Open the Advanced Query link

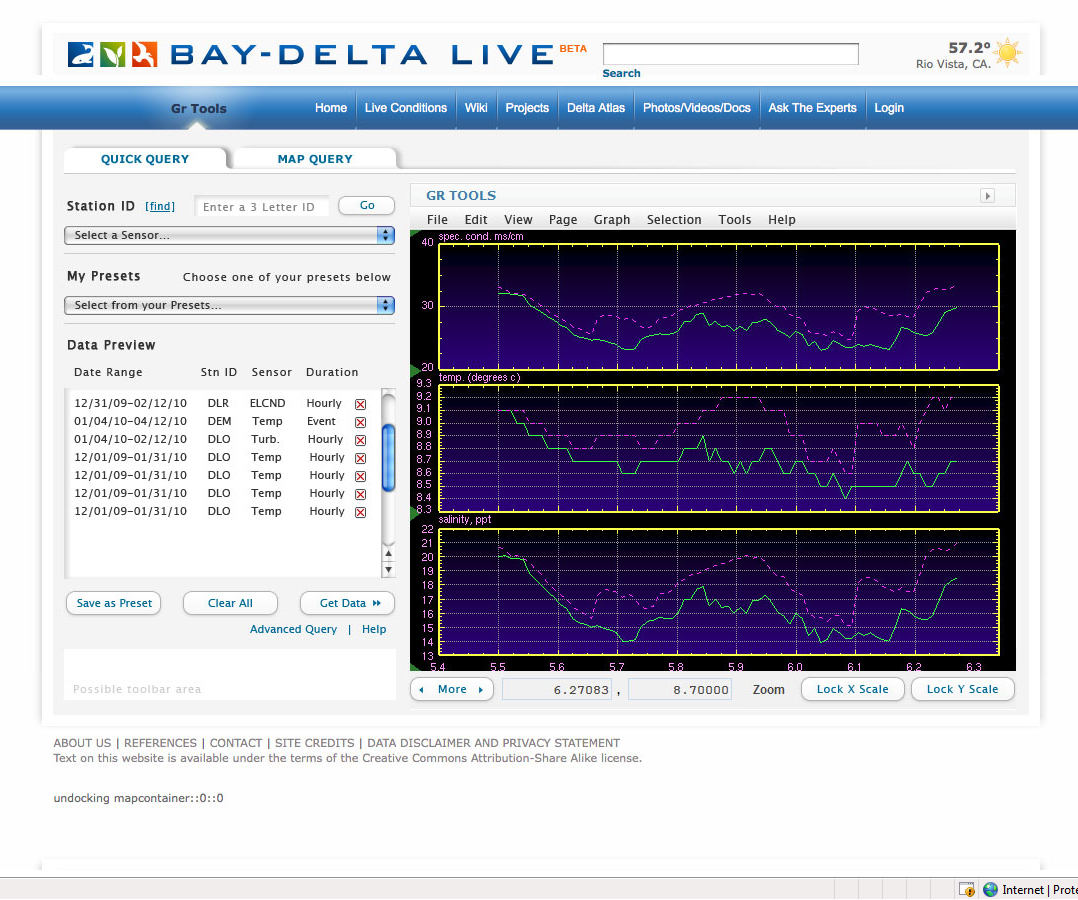tap(294, 629)
